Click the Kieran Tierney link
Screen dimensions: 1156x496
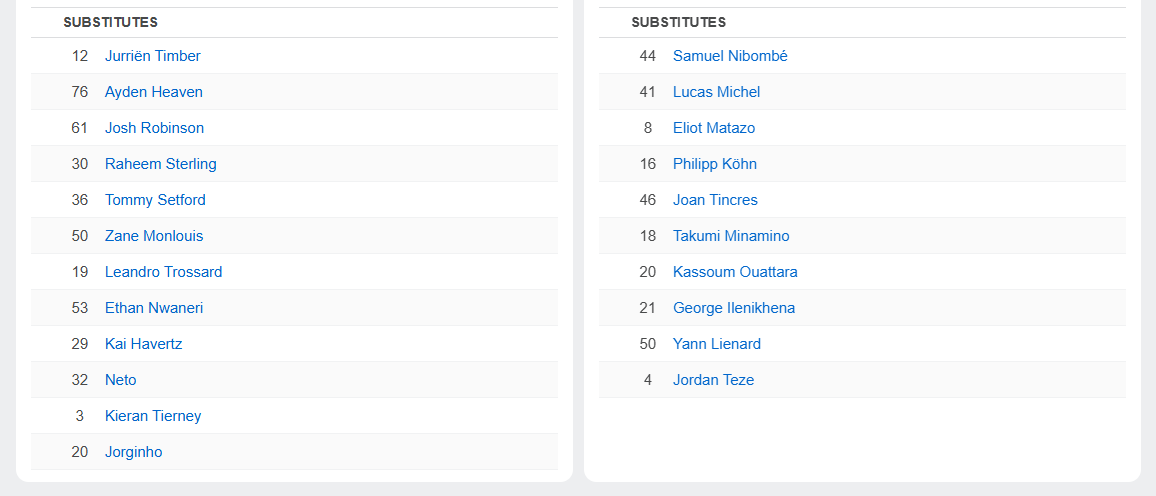[x=153, y=416]
